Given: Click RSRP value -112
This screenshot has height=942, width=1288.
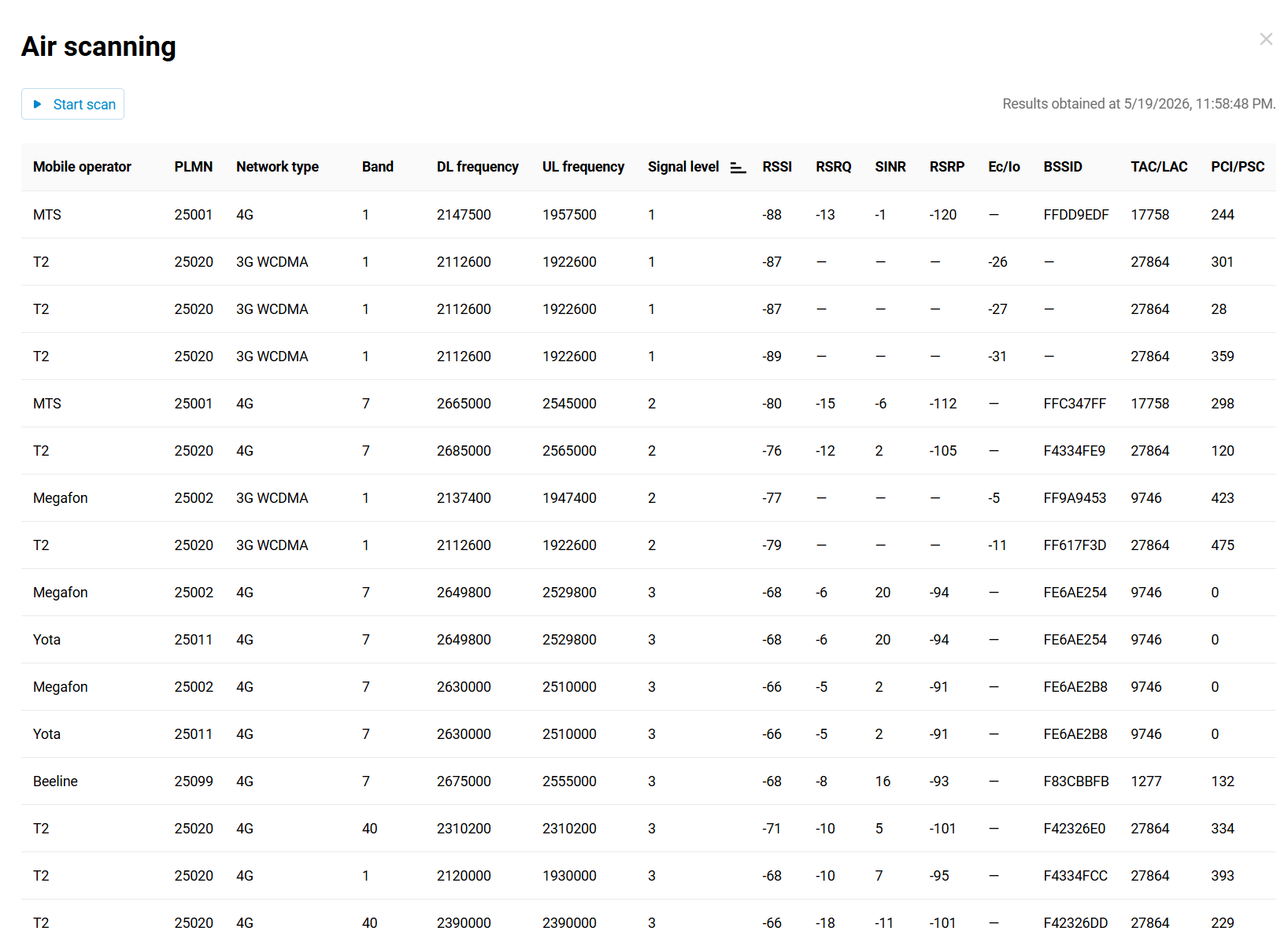Looking at the screenshot, I should coord(943,404).
